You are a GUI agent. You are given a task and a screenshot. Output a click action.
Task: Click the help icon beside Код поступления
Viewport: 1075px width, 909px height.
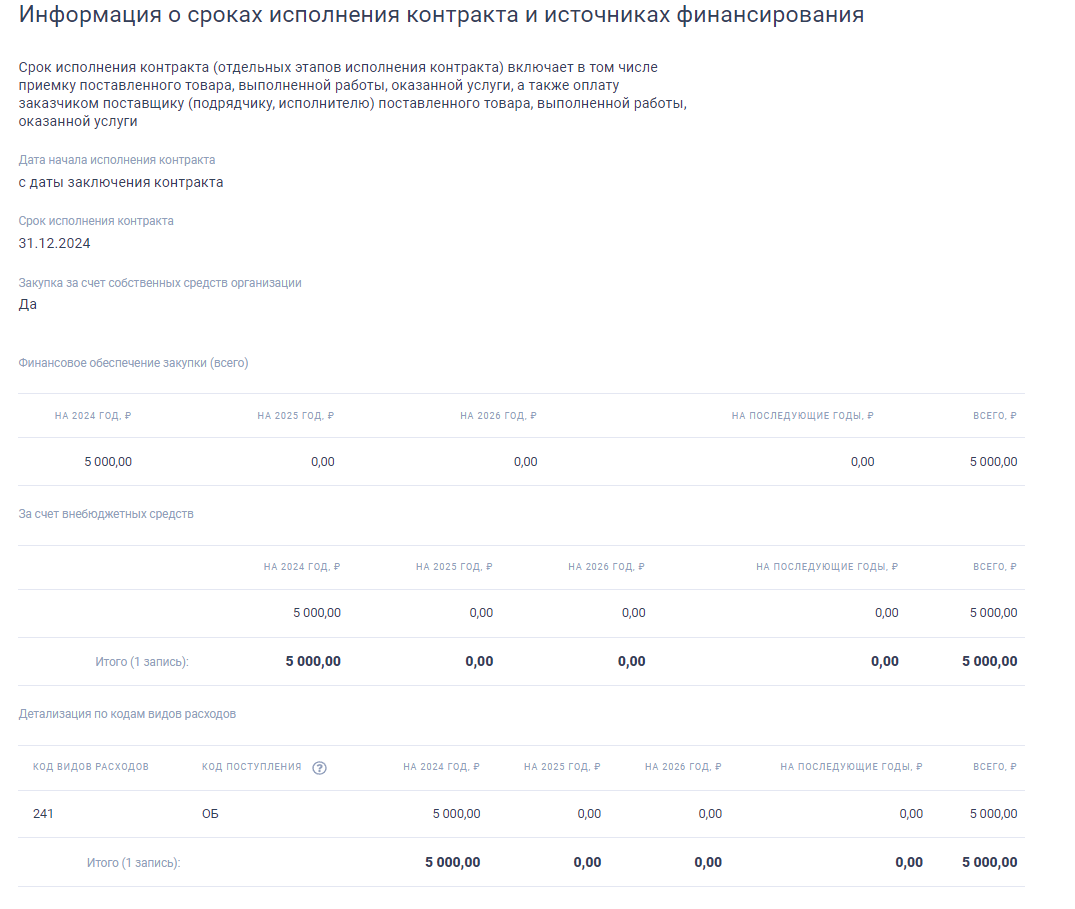click(x=319, y=768)
